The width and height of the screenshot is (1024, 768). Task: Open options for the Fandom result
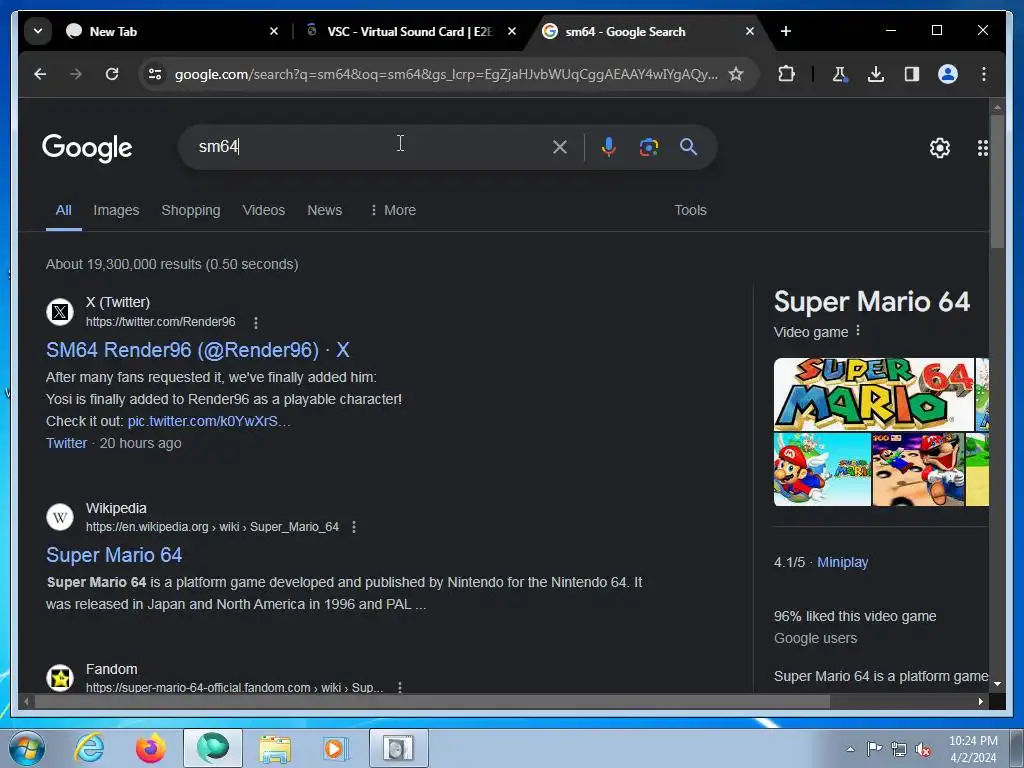400,687
